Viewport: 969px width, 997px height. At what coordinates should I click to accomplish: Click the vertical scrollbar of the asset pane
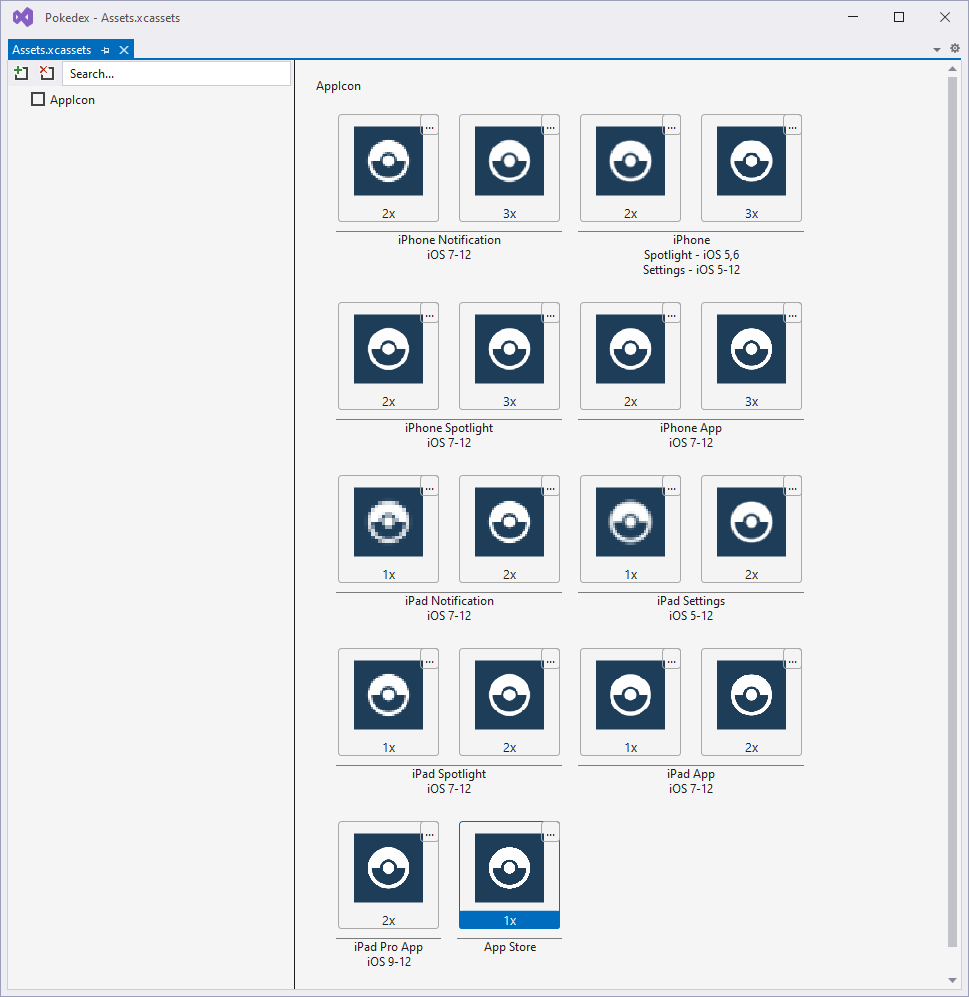[952, 500]
